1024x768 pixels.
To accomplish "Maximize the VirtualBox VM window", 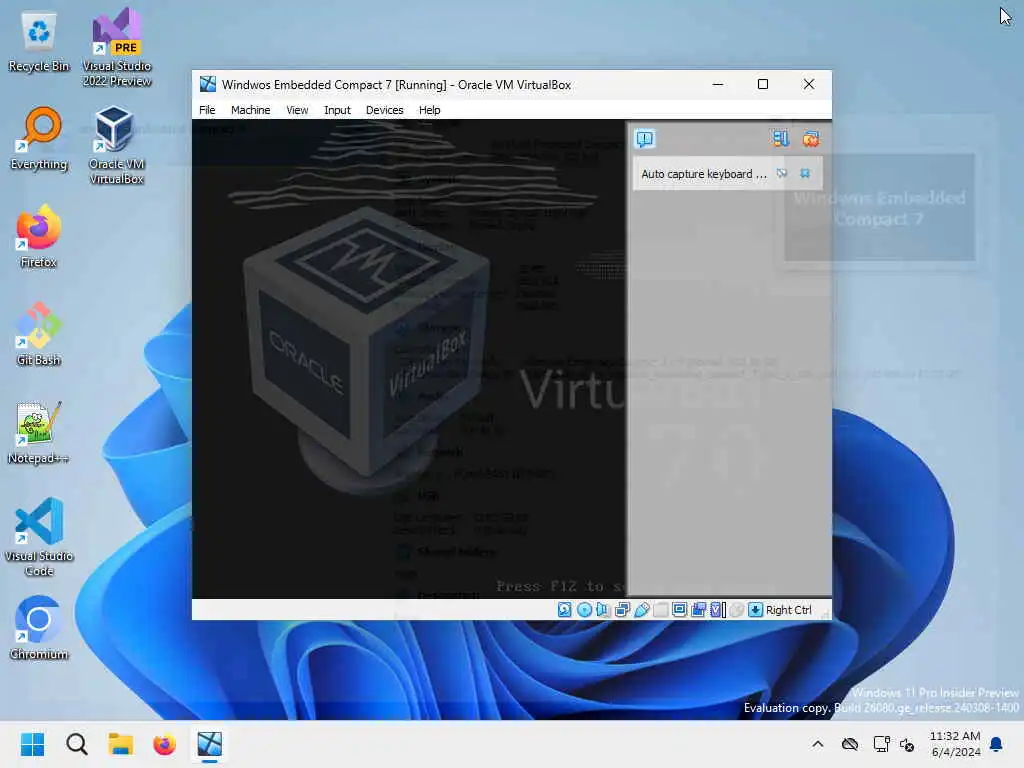I will pos(763,84).
